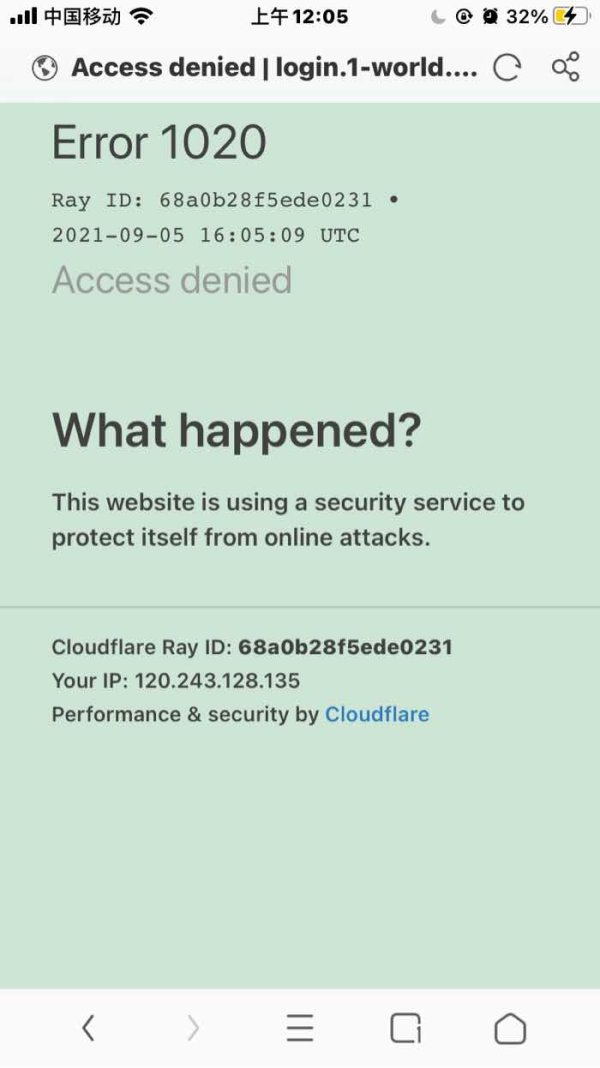The width and height of the screenshot is (600, 1068).
Task: Tap the address bar page title
Action: [274, 67]
